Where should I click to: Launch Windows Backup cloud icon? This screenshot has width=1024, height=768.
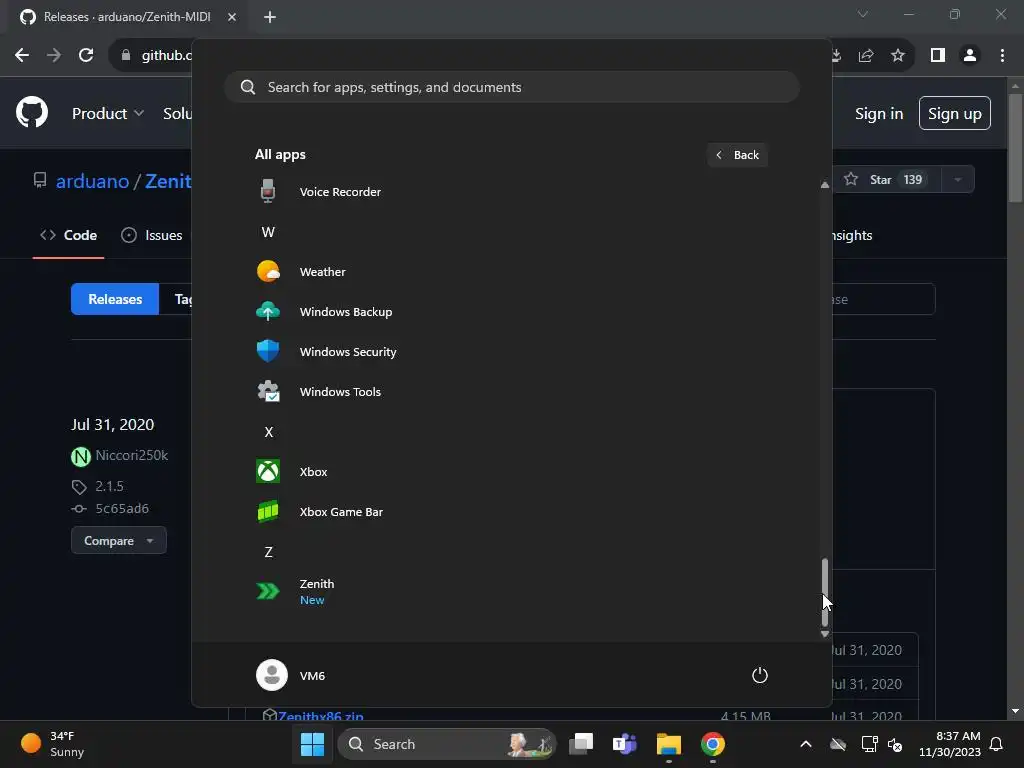[x=268, y=312]
